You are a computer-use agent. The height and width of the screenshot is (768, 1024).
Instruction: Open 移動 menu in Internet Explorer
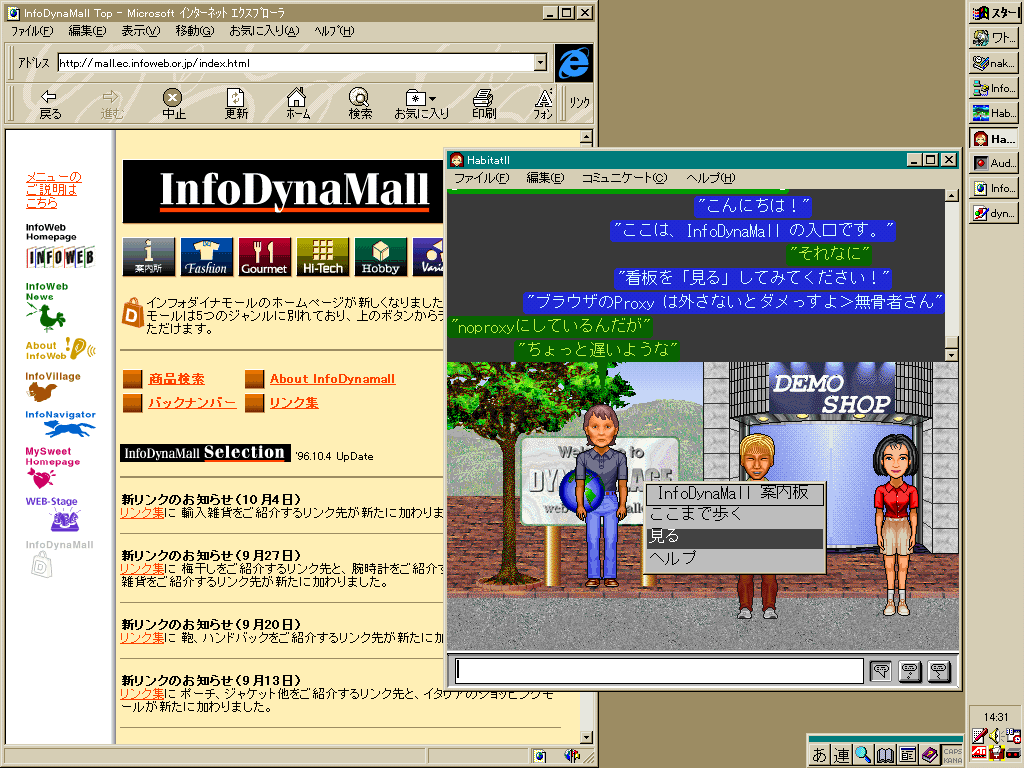point(194,31)
